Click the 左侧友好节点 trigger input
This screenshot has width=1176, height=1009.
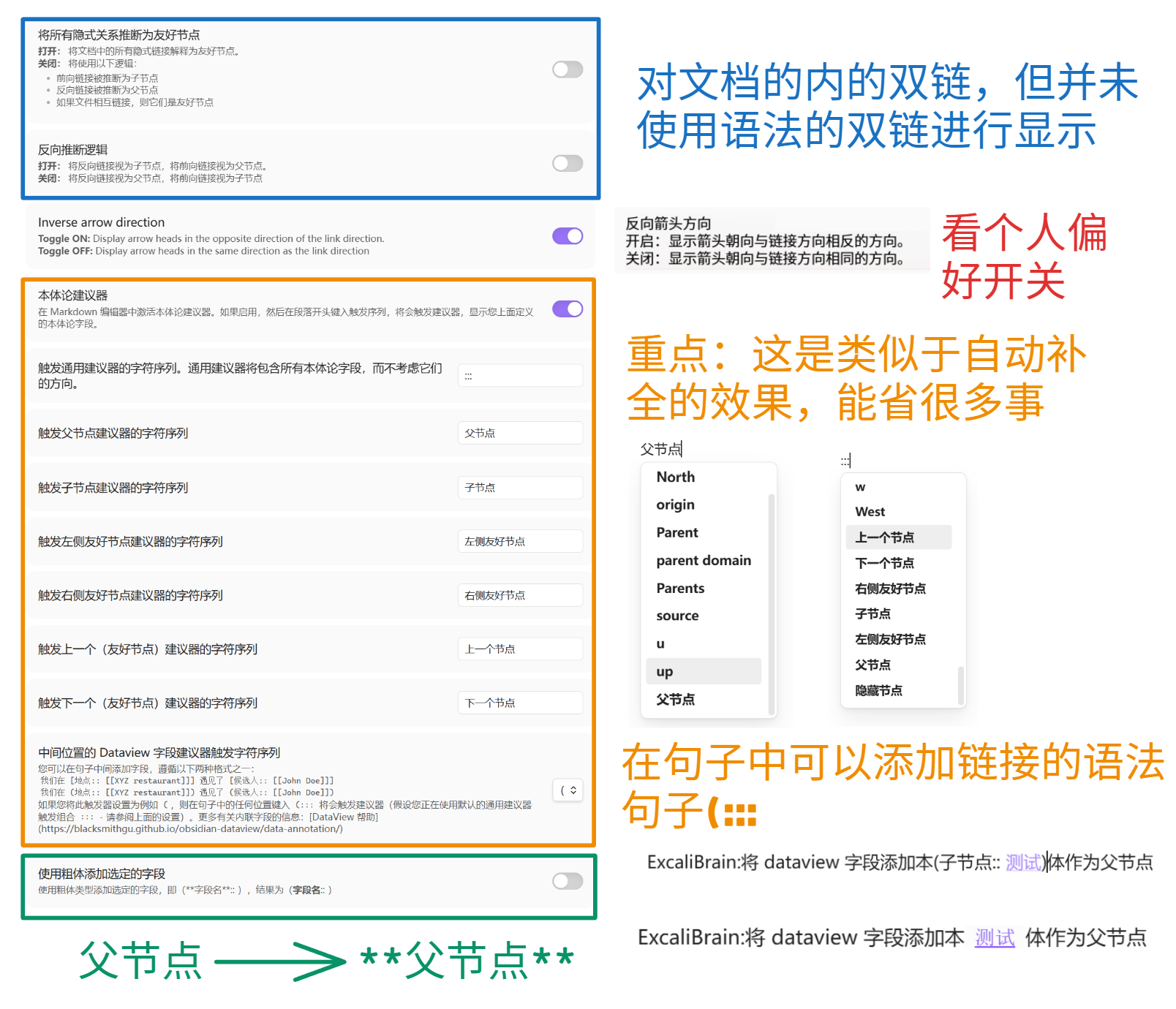tap(520, 542)
